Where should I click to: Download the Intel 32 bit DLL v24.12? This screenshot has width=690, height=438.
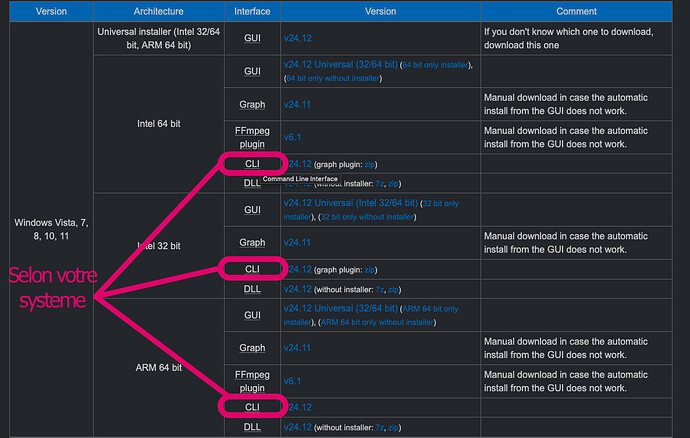[x=298, y=289]
